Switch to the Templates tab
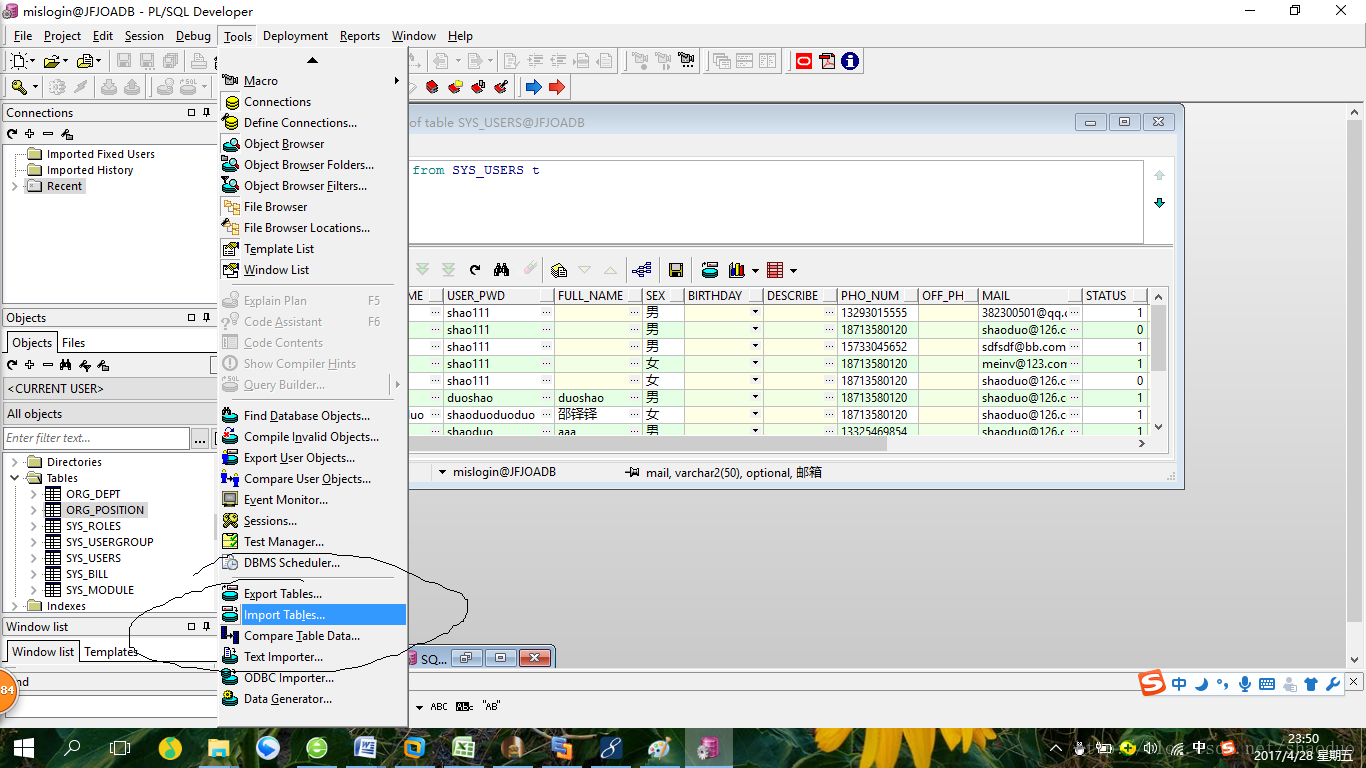 [111, 652]
